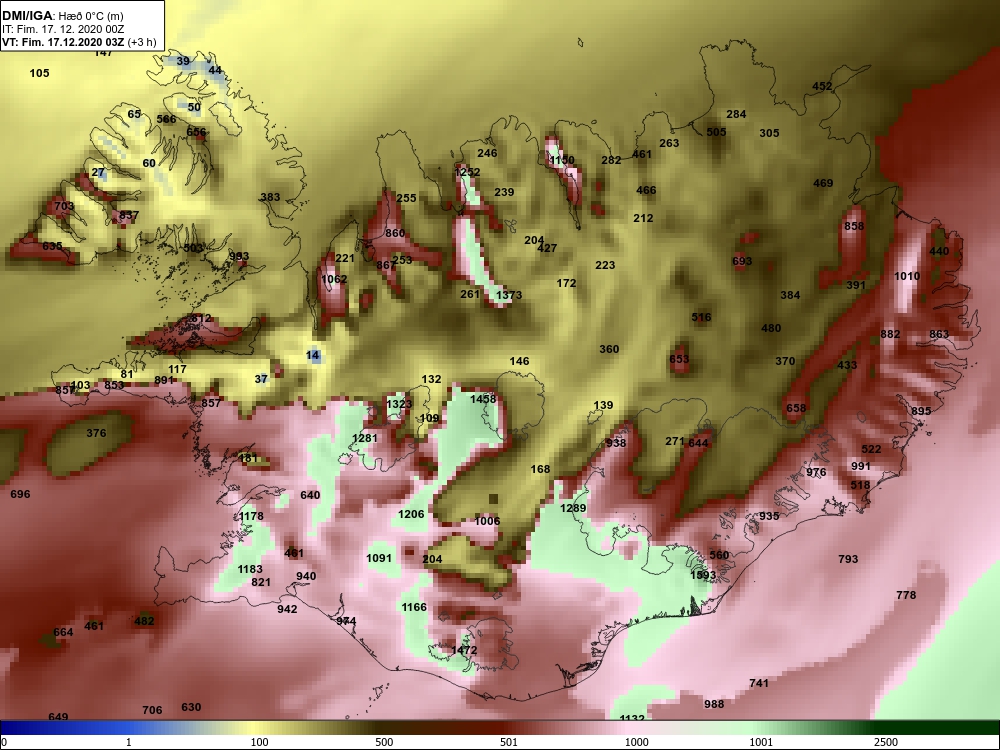Pick map value 168
The height and width of the screenshot is (750, 1000).
tap(540, 469)
